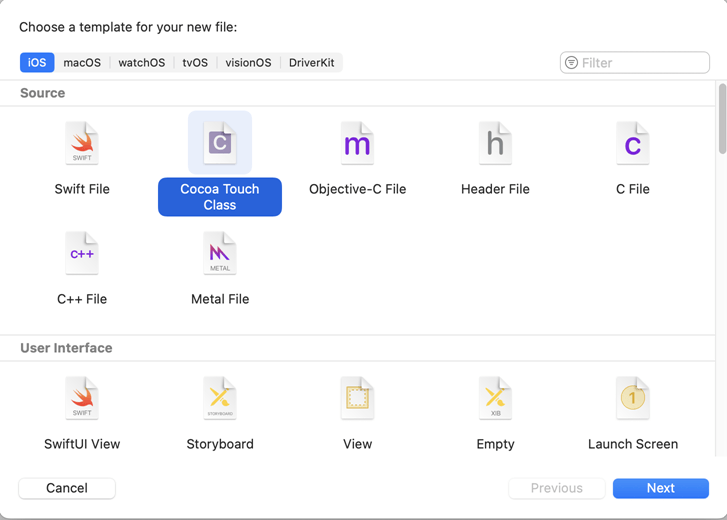The image size is (727, 520).
Task: Switch to the macOS platform tab
Action: tap(82, 62)
